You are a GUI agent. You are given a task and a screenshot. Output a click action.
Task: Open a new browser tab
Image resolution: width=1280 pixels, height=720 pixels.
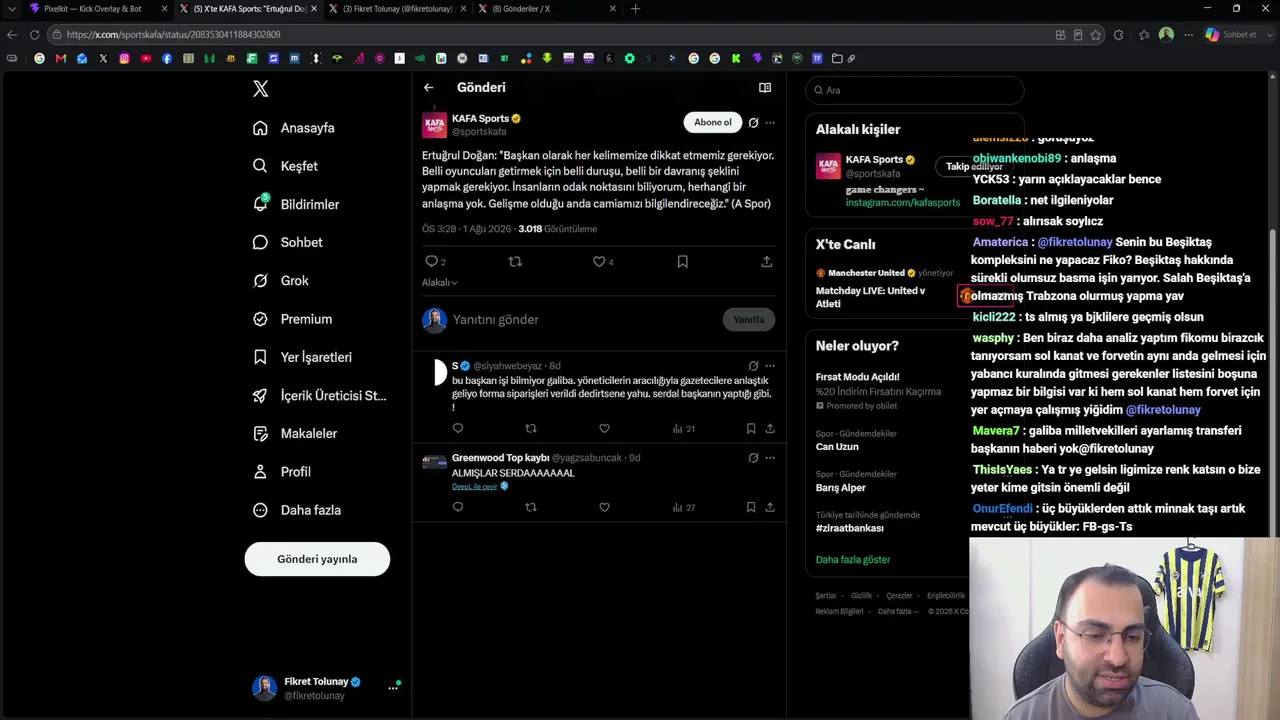635,9
